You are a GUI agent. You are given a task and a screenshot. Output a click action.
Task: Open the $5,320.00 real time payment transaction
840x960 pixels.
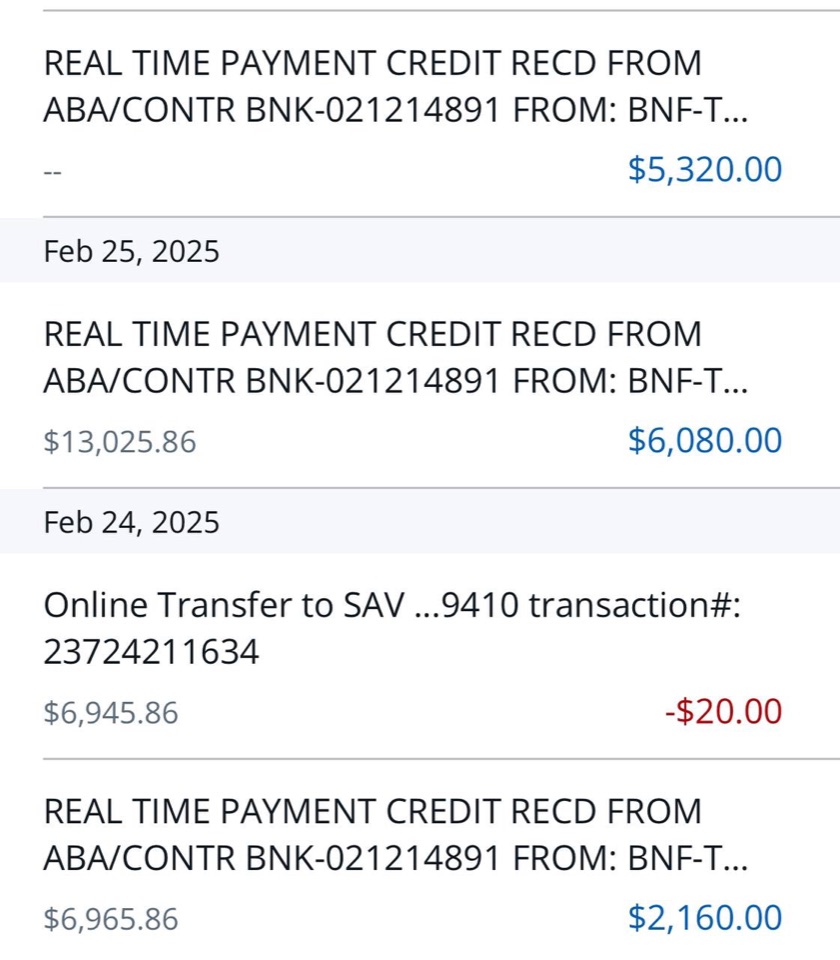tap(420, 114)
